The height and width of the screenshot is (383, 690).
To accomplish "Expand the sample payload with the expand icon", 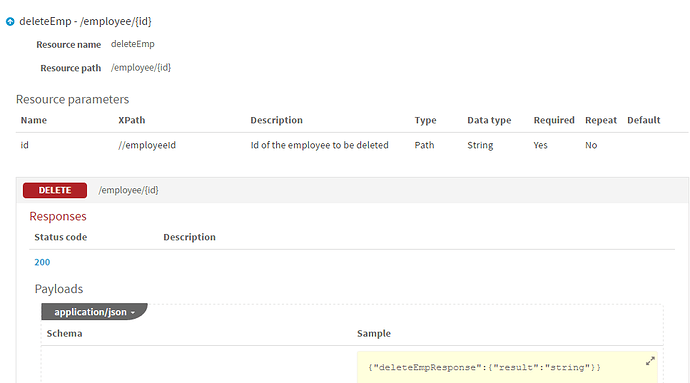I will pyautogui.click(x=650, y=361).
